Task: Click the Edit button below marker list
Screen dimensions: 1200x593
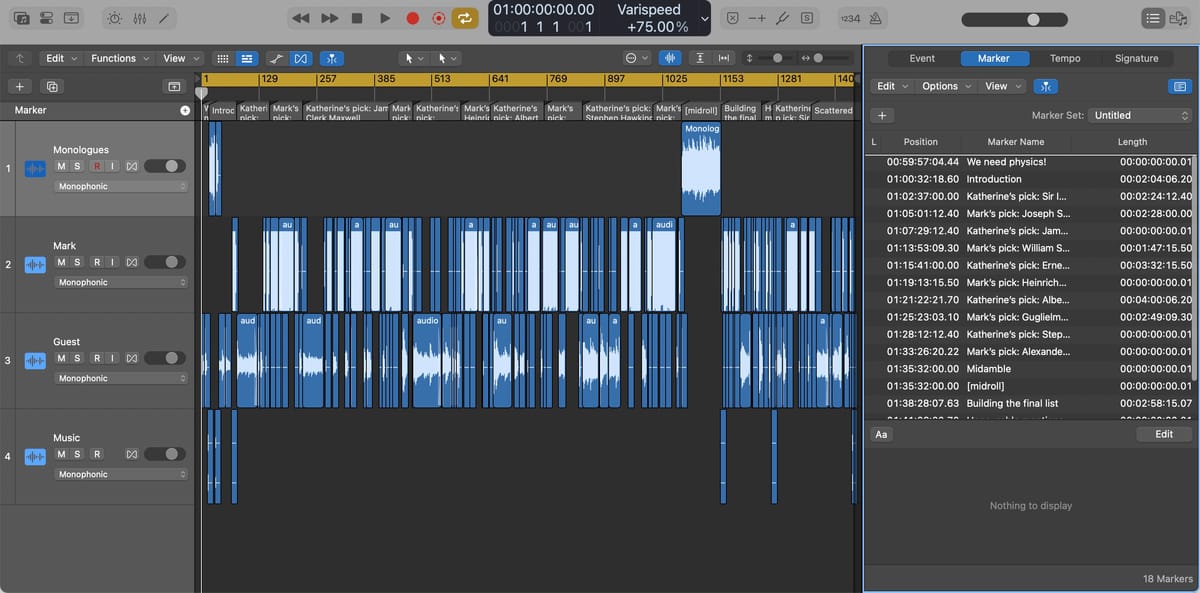Action: [1164, 434]
